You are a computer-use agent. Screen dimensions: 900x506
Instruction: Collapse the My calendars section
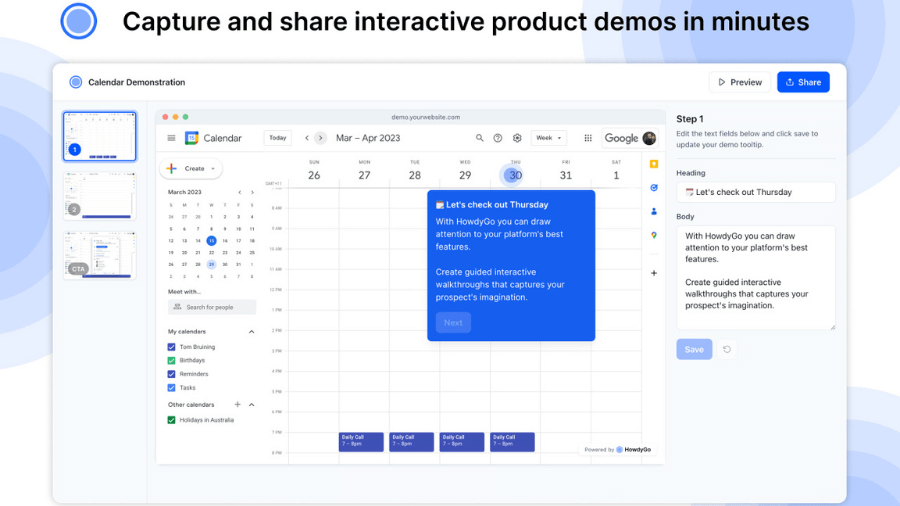[x=251, y=332]
